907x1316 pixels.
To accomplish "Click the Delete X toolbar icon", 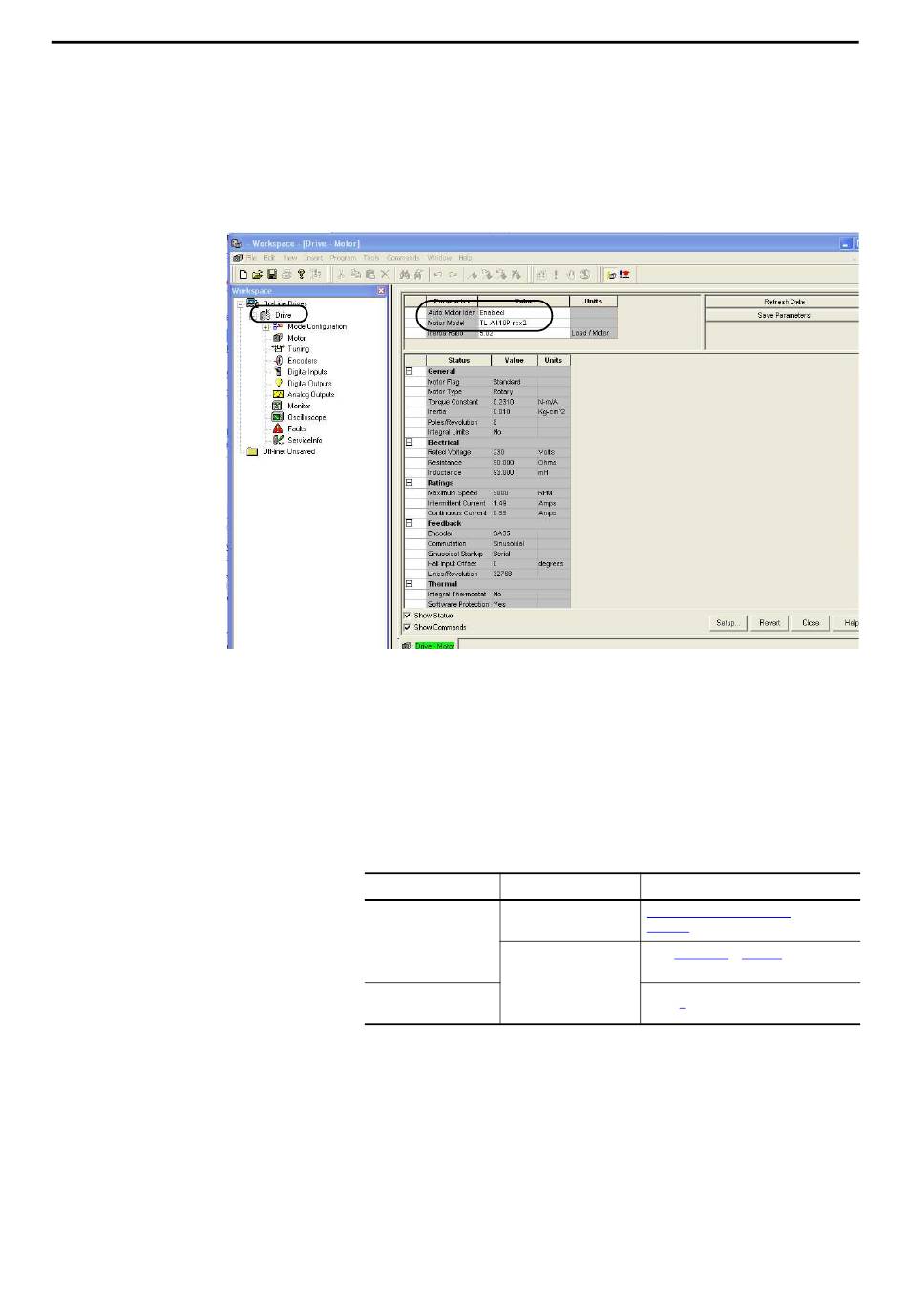I will pos(385,275).
